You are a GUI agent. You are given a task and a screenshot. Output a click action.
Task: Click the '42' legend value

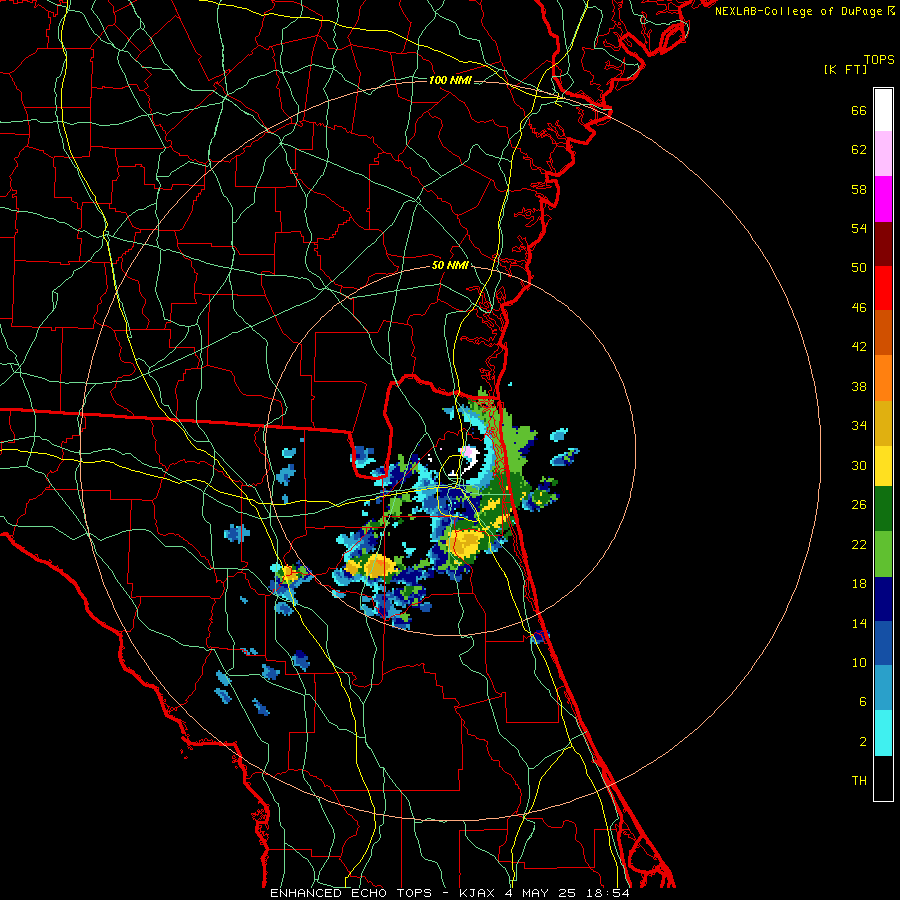pos(859,347)
